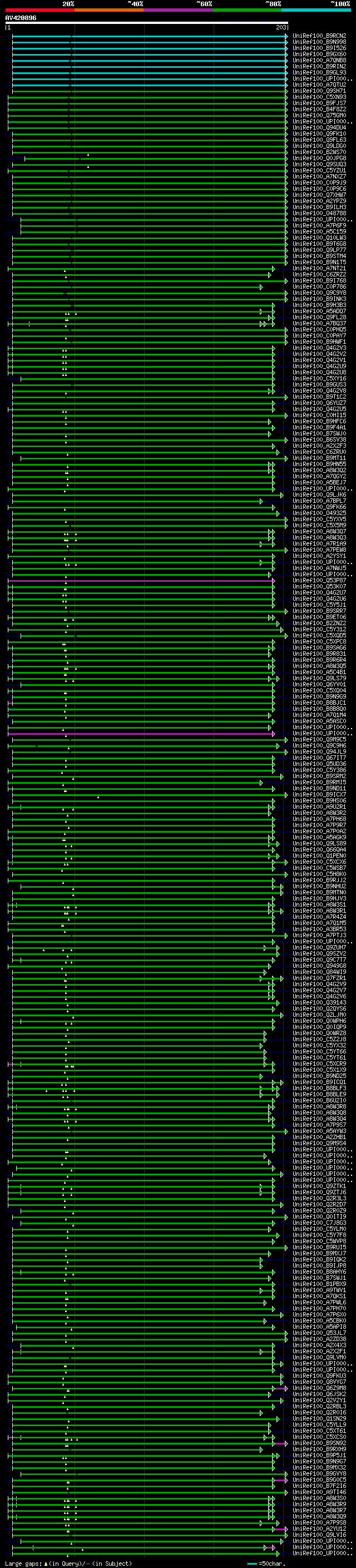Open hit UniRef100_B9GX60

point(319,54)
